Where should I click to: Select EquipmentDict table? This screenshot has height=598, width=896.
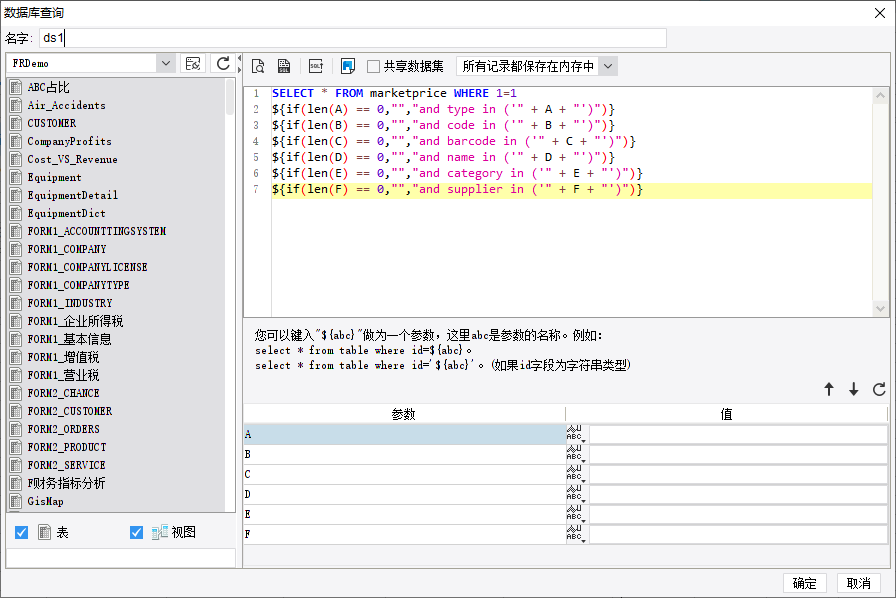(x=66, y=213)
